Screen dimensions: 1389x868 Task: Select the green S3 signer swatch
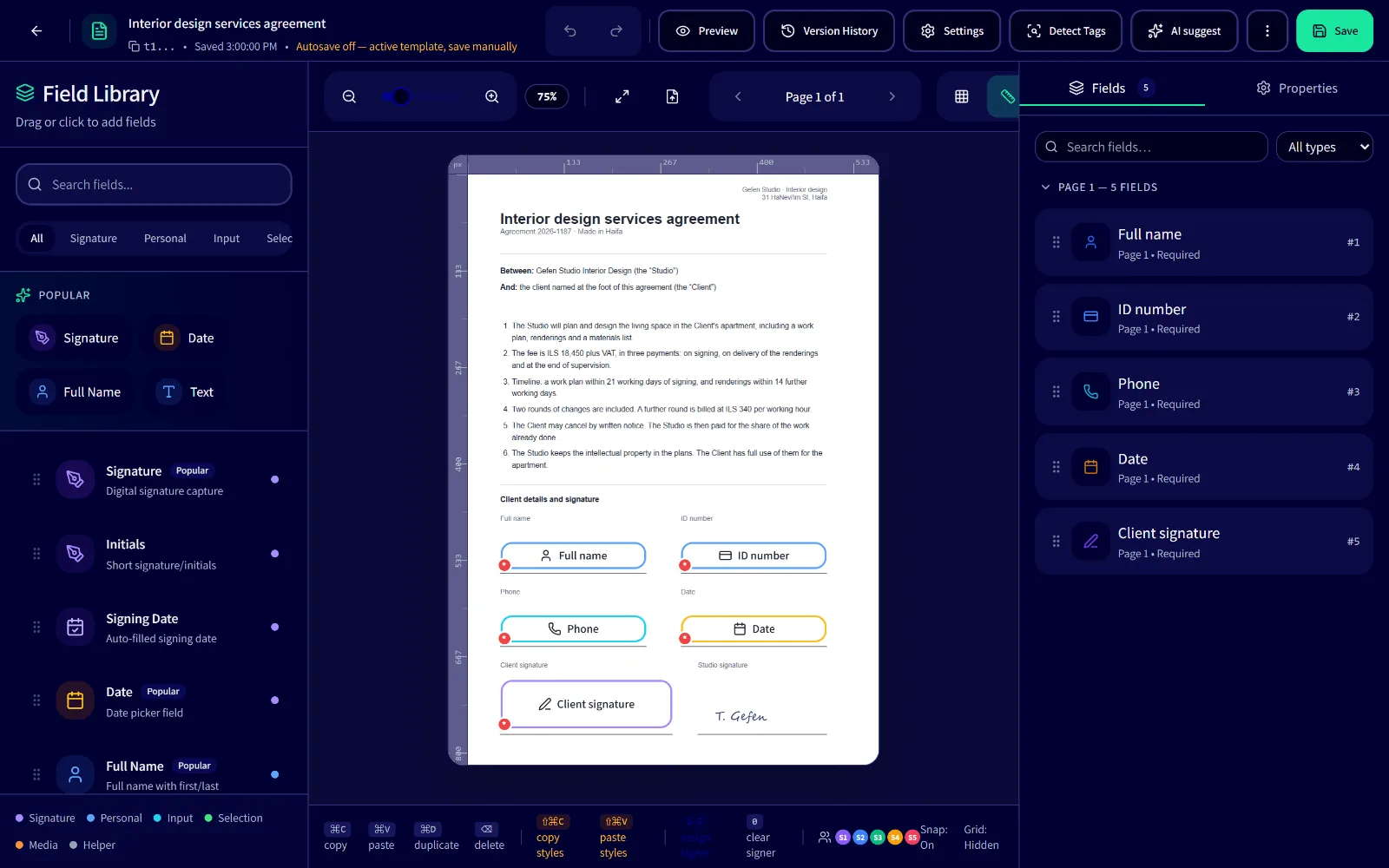[878, 838]
